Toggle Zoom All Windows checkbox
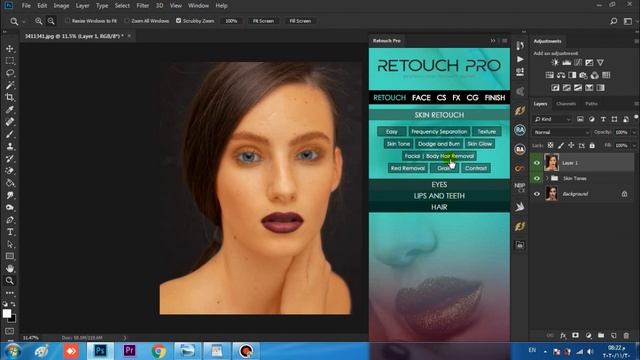This screenshot has width=640, height=360. 127,20
